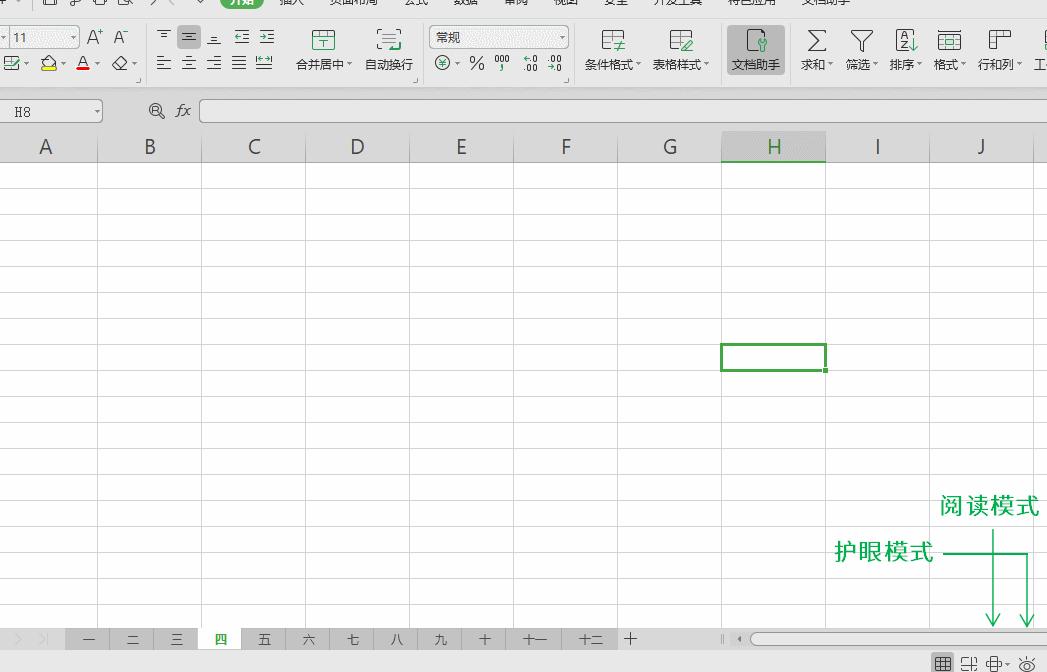Open 表格样式 table styles
Screen dimensions: 1047x672
[x=680, y=50]
